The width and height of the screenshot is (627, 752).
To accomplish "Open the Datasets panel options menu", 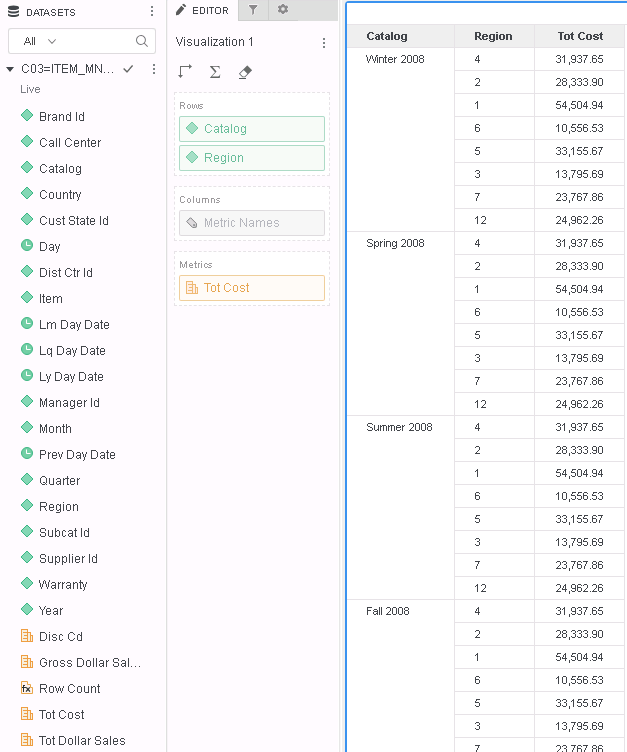I will click(152, 11).
